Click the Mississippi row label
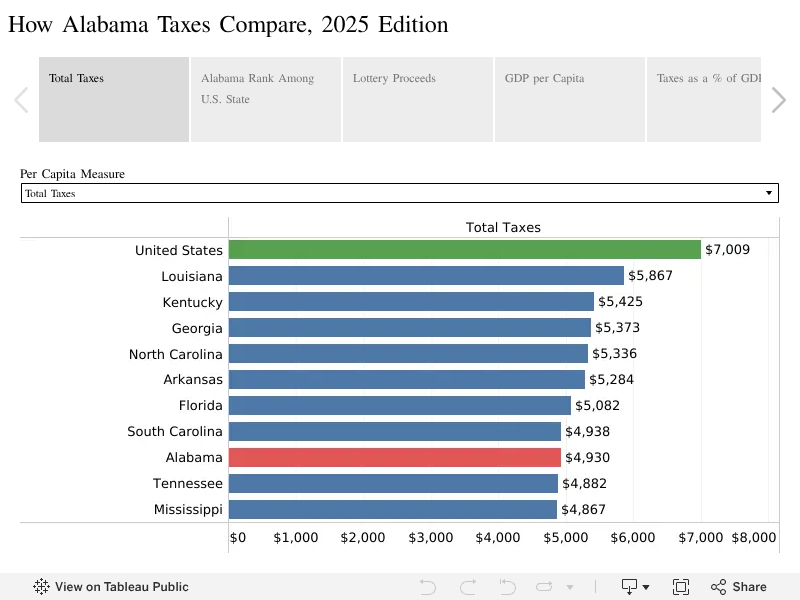Viewport: 800px width, 600px height. 188,509
